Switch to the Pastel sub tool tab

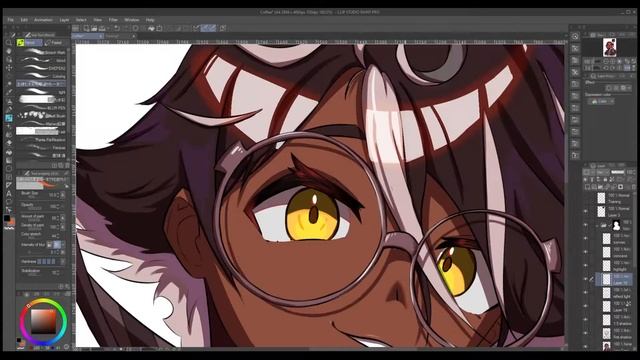(54, 42)
